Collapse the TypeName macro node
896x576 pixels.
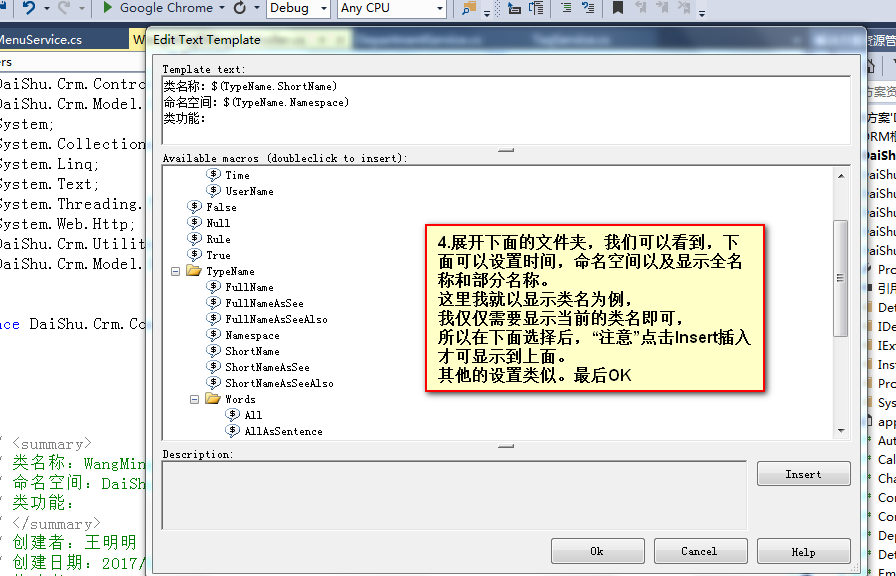point(173,272)
